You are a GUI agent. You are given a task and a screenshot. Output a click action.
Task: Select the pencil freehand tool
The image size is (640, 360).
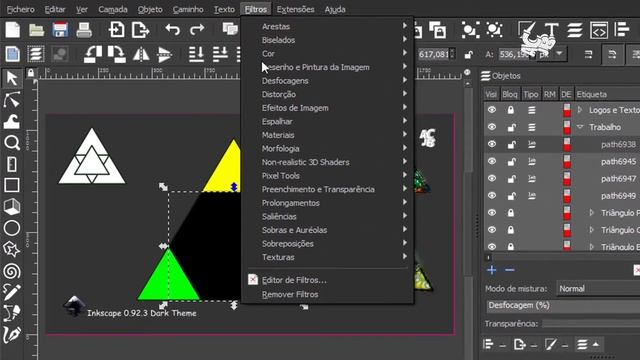coord(12,292)
